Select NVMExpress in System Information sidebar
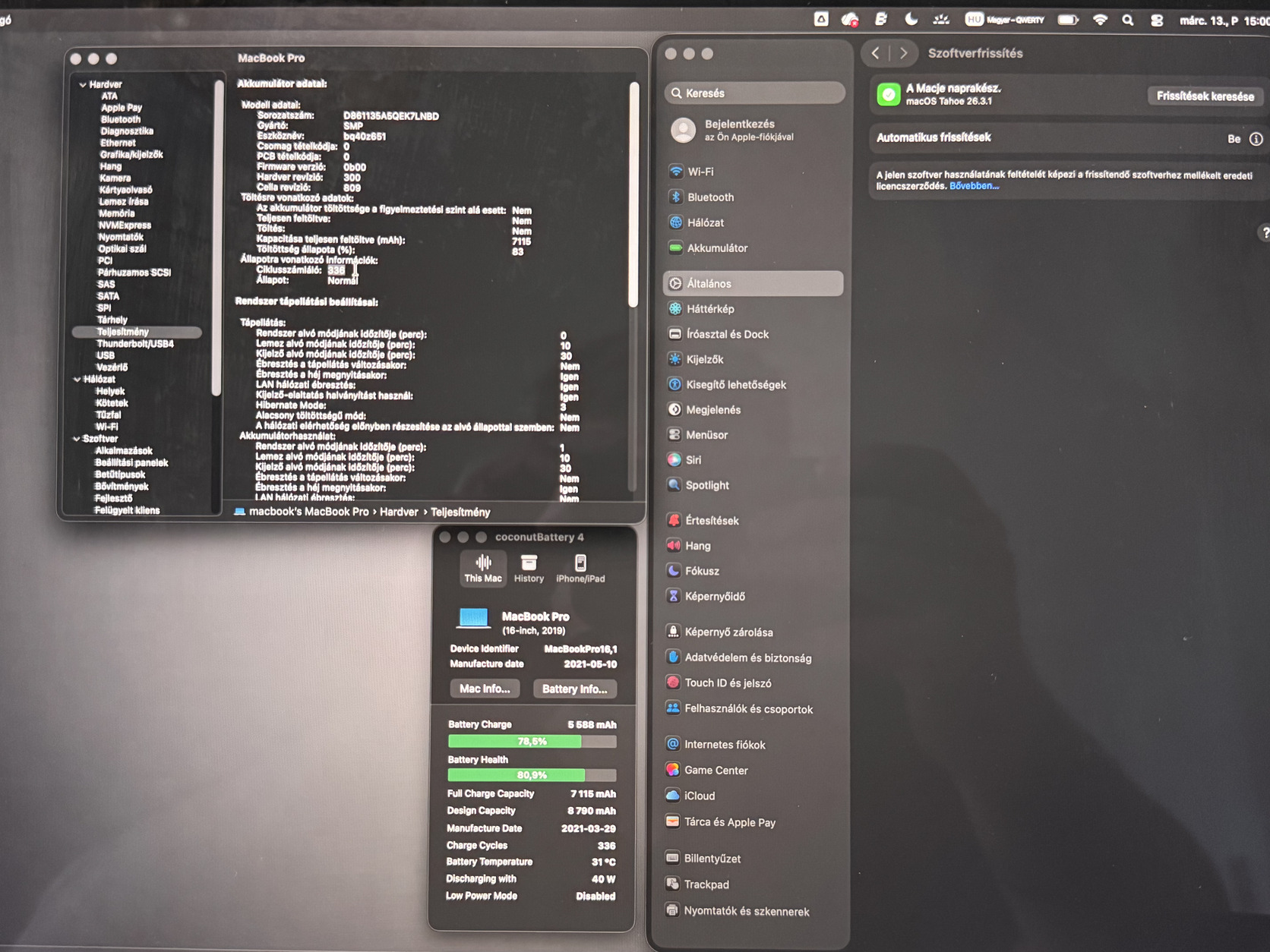1270x952 pixels. 125,225
